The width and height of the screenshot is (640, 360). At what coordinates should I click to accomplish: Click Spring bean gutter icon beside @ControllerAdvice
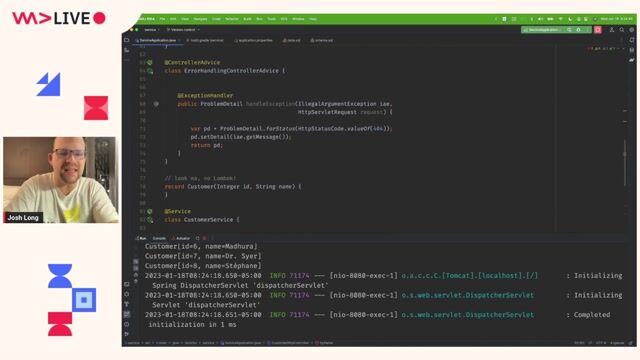(150, 62)
